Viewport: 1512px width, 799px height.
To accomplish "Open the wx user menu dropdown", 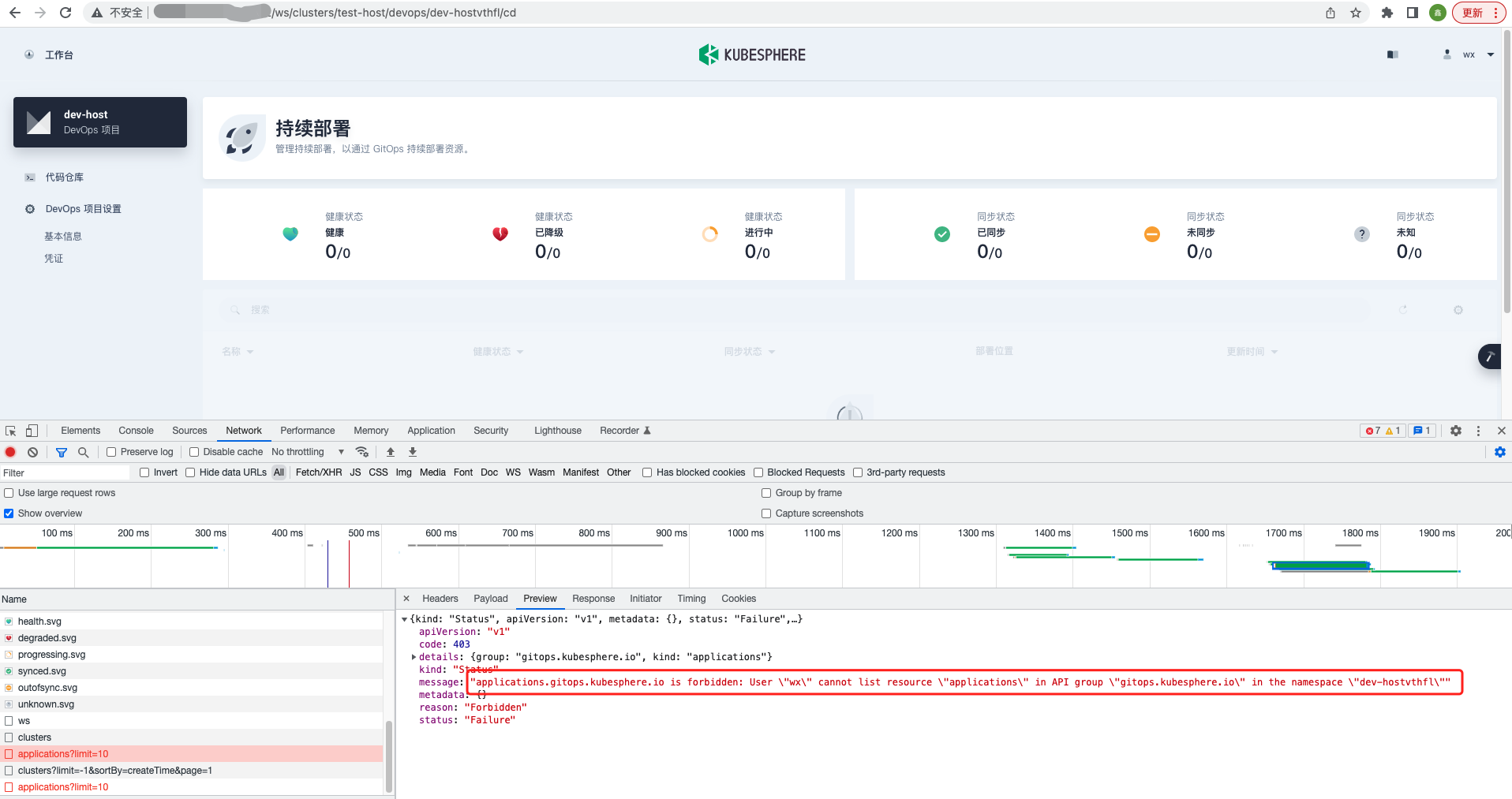I will pyautogui.click(x=1469, y=54).
